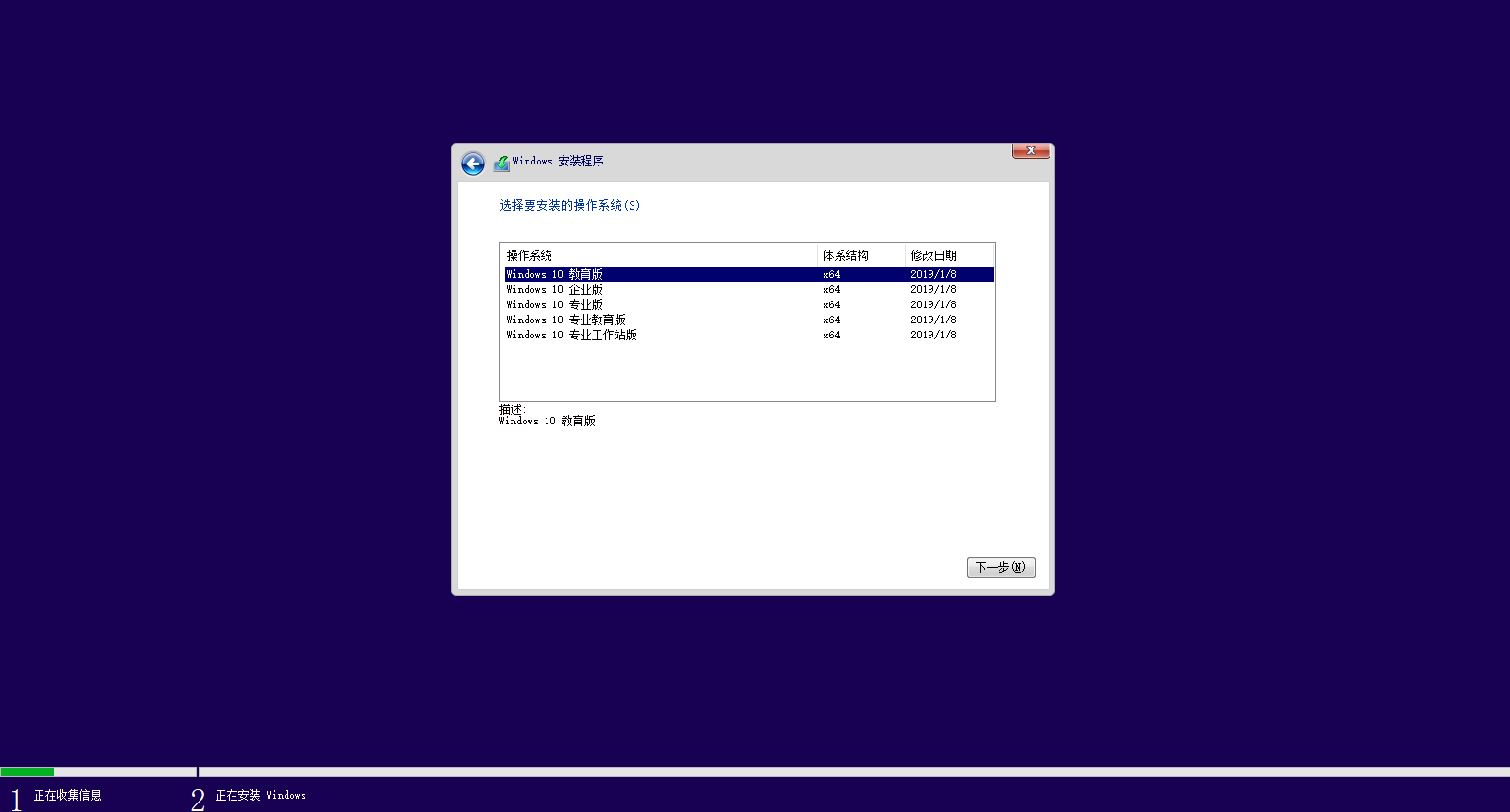
Task: Click the 体系结构 column header
Action: (x=861, y=255)
